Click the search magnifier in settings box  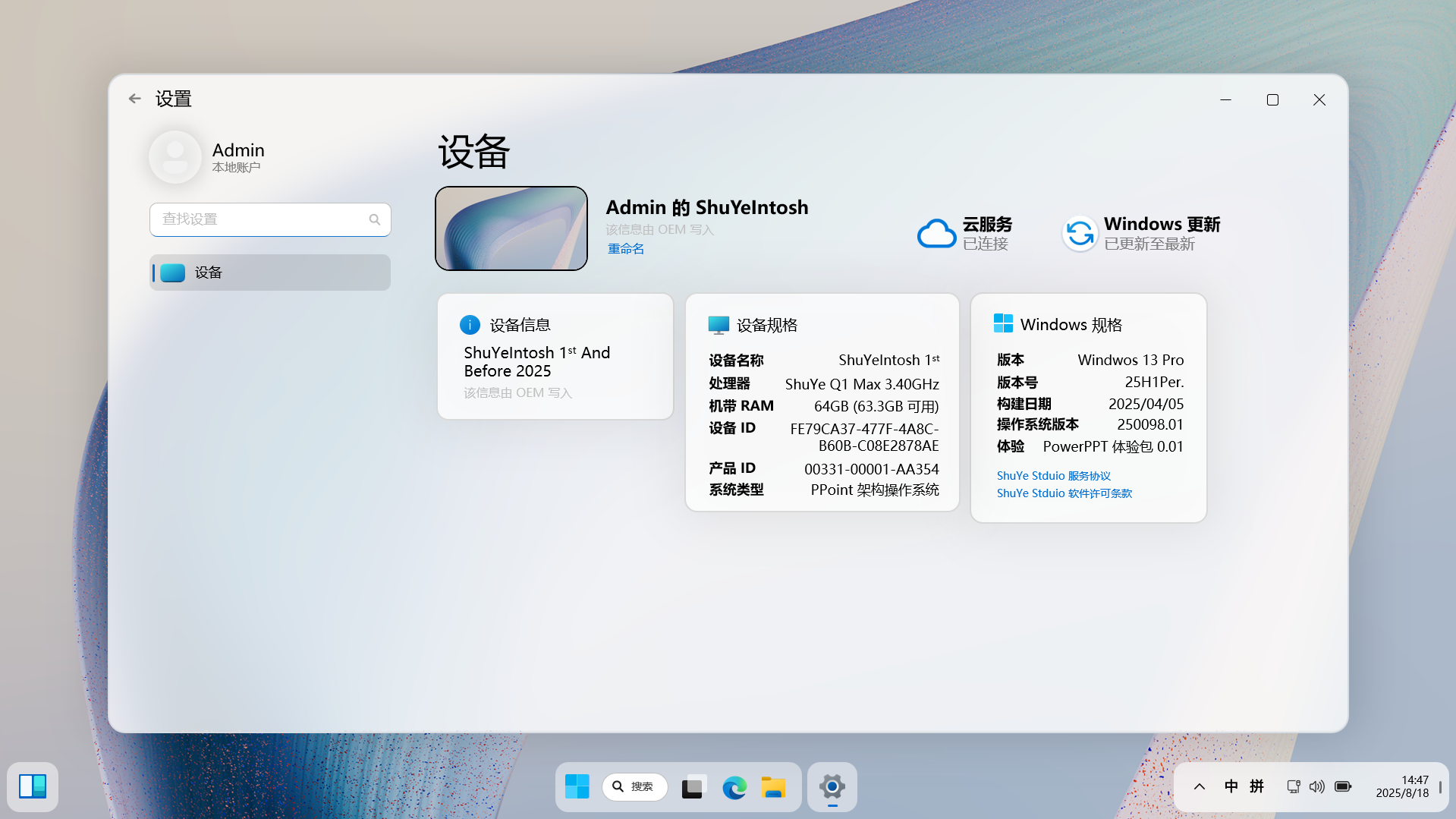(375, 219)
